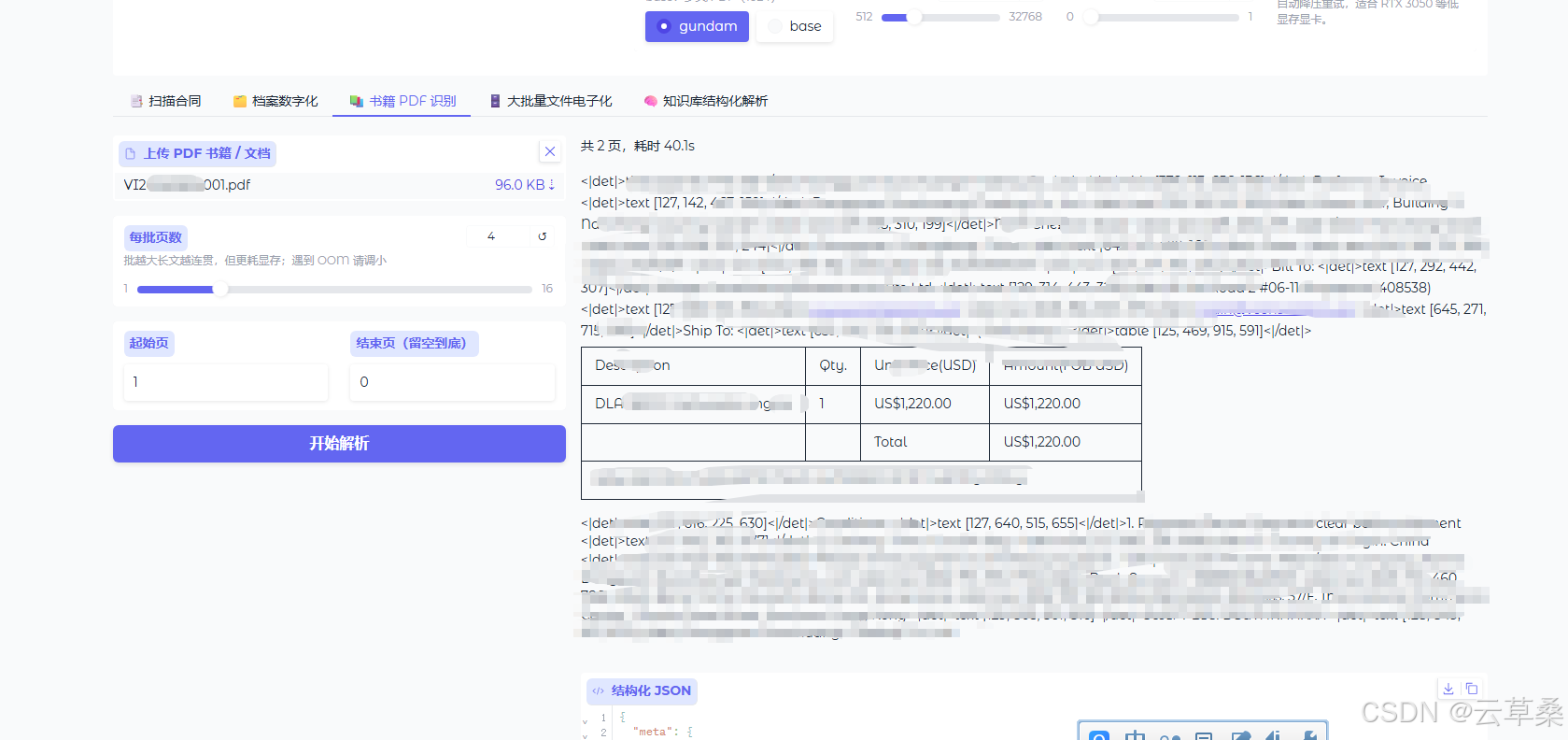Click the uploaded file name ending 001.pdf
This screenshot has height=740, width=1568.
(187, 185)
